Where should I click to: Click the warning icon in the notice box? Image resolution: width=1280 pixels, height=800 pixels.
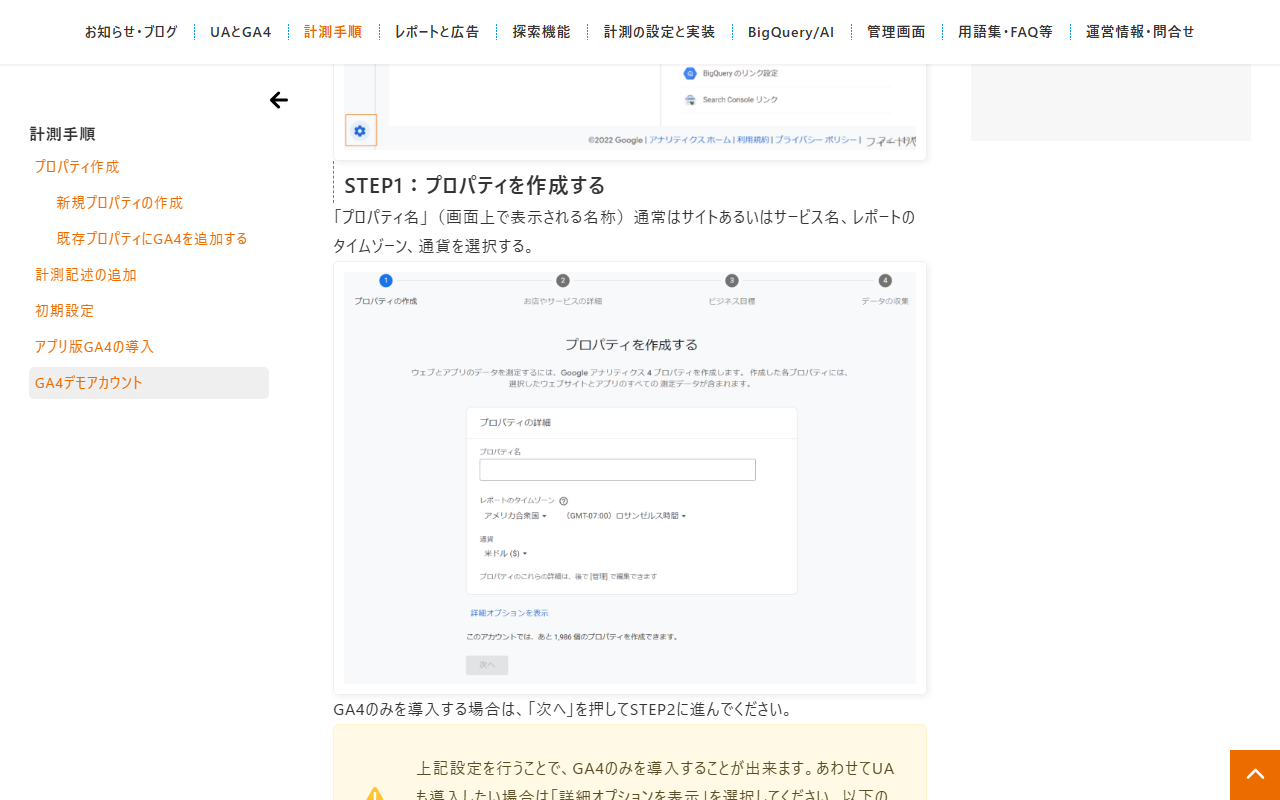point(375,795)
